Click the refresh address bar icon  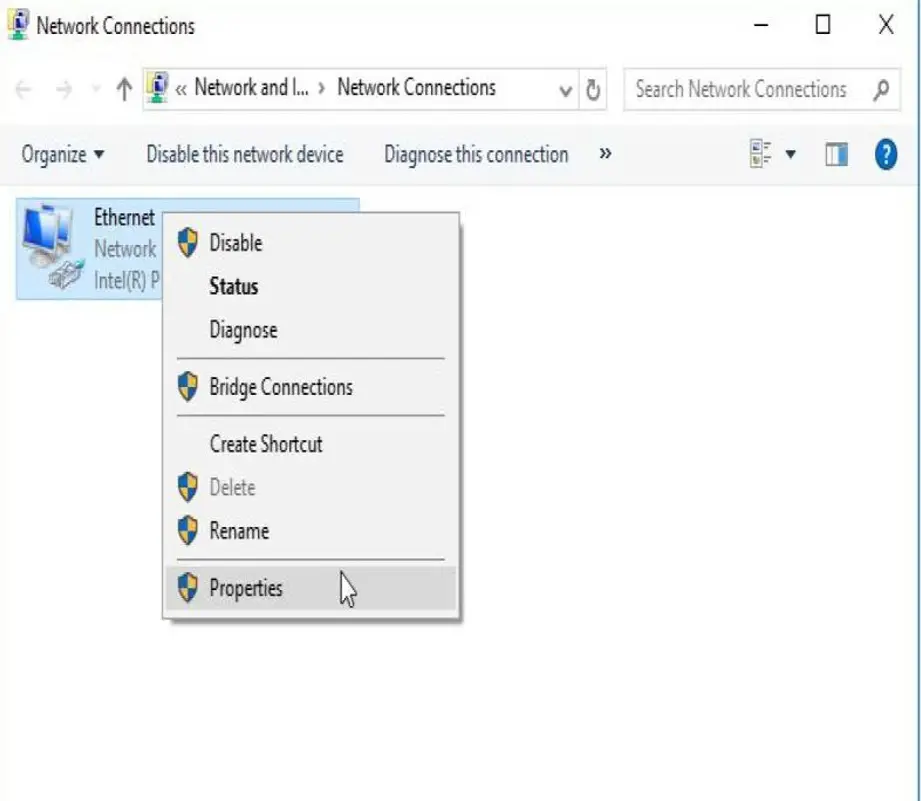pyautogui.click(x=593, y=90)
